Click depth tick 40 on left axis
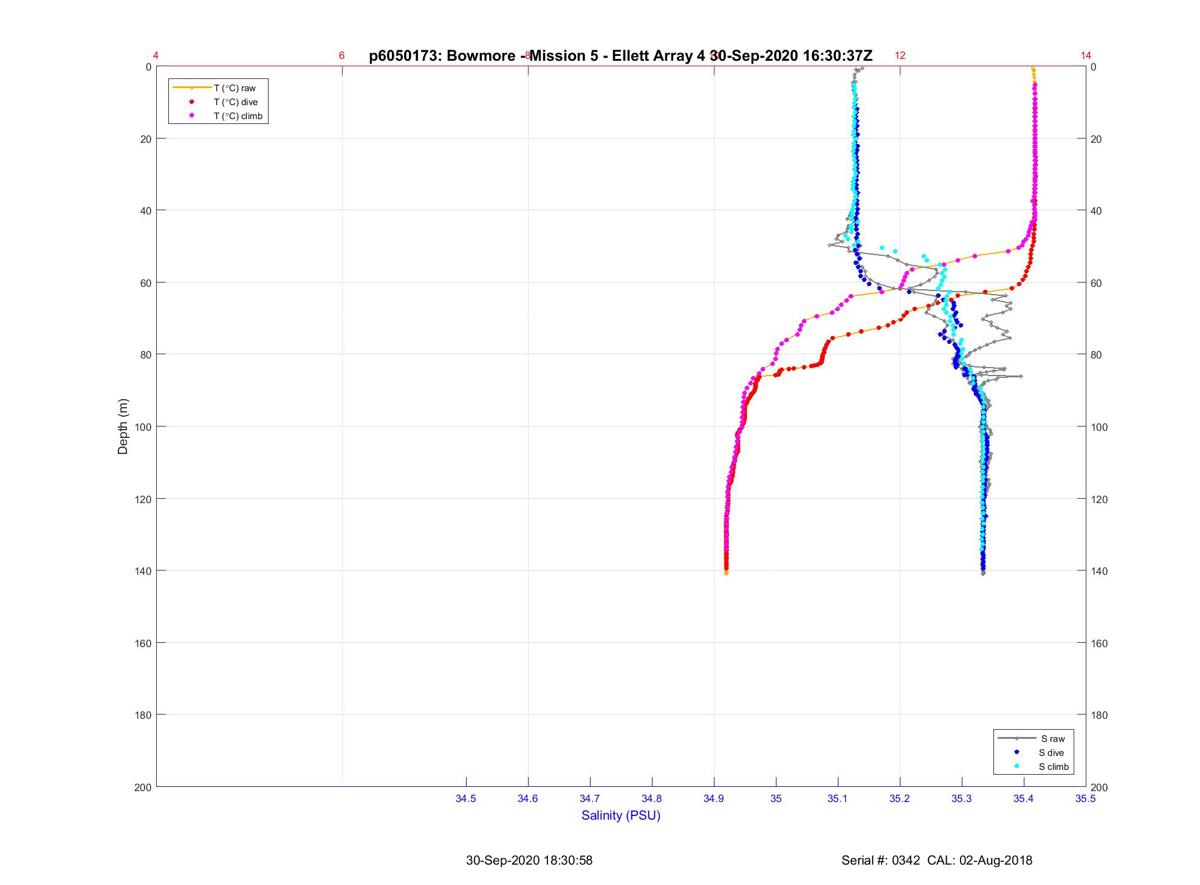Screen dimensions: 1200x885 [145, 211]
